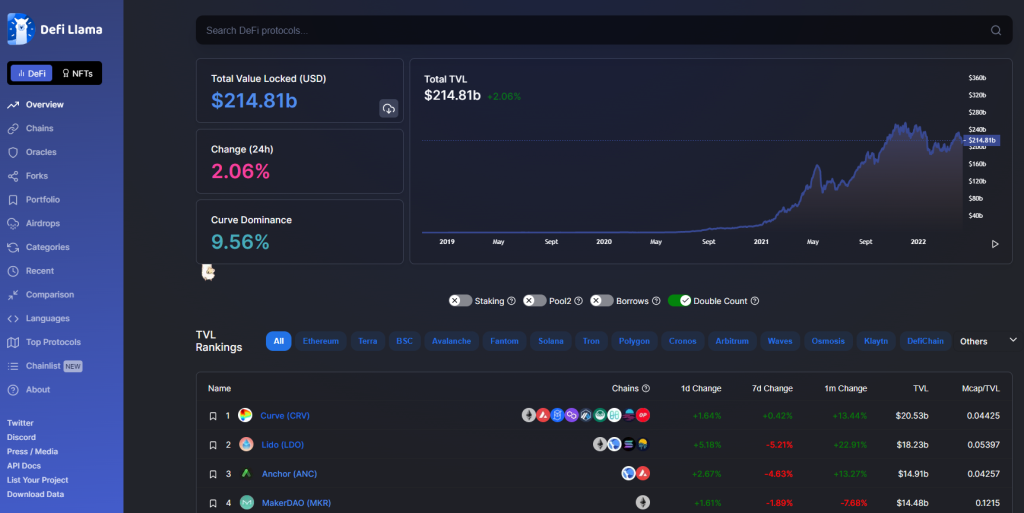Open Categories in sidebar

coord(38,247)
